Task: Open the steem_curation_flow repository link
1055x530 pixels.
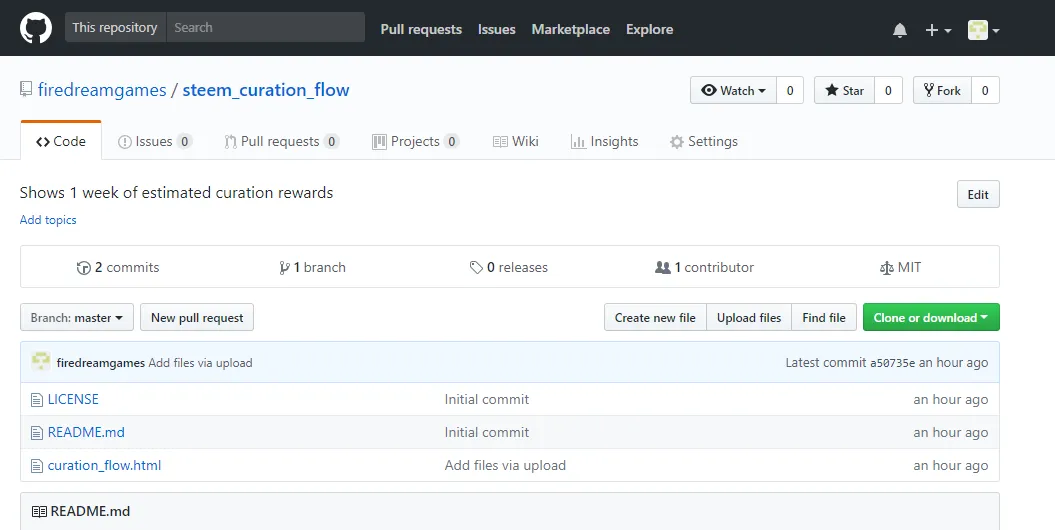Action: pyautogui.click(x=266, y=89)
